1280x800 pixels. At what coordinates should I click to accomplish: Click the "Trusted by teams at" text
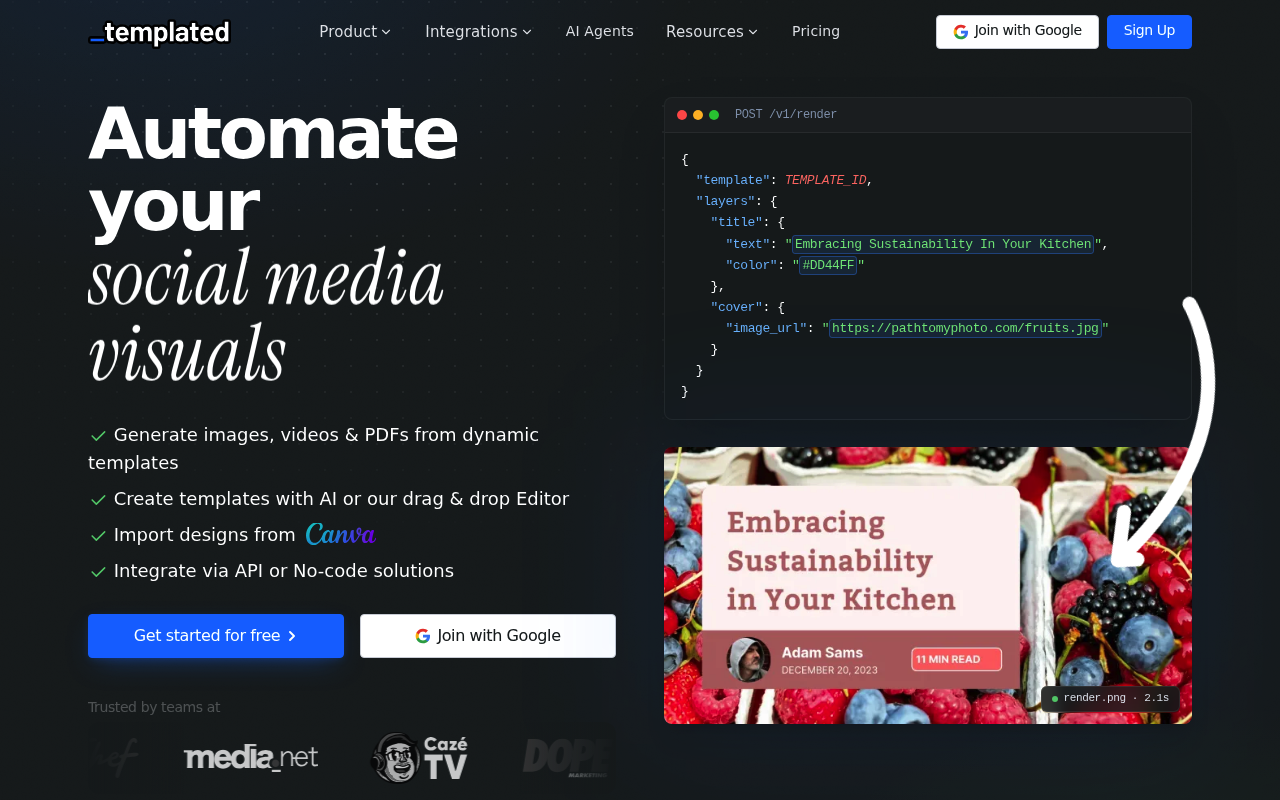(x=154, y=707)
